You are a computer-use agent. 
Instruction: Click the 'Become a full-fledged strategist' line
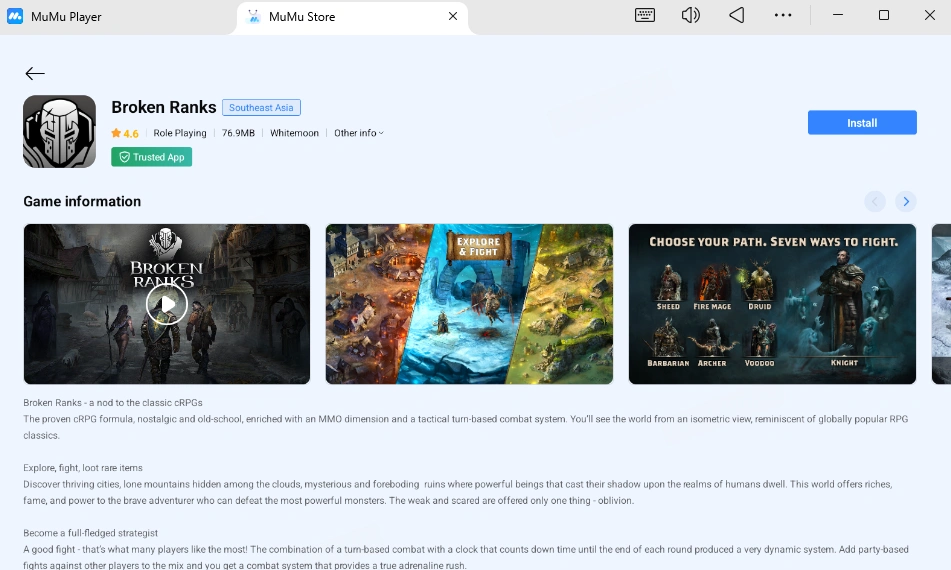coord(90,532)
